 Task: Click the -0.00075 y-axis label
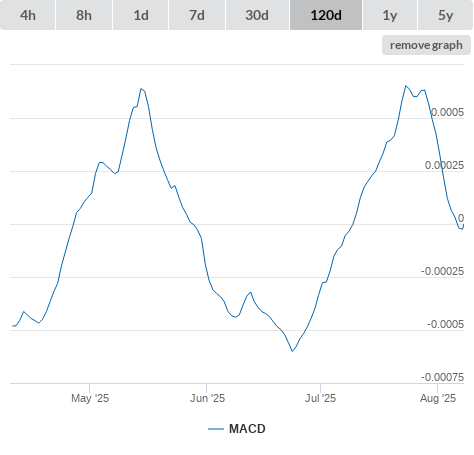pyautogui.click(x=442, y=377)
